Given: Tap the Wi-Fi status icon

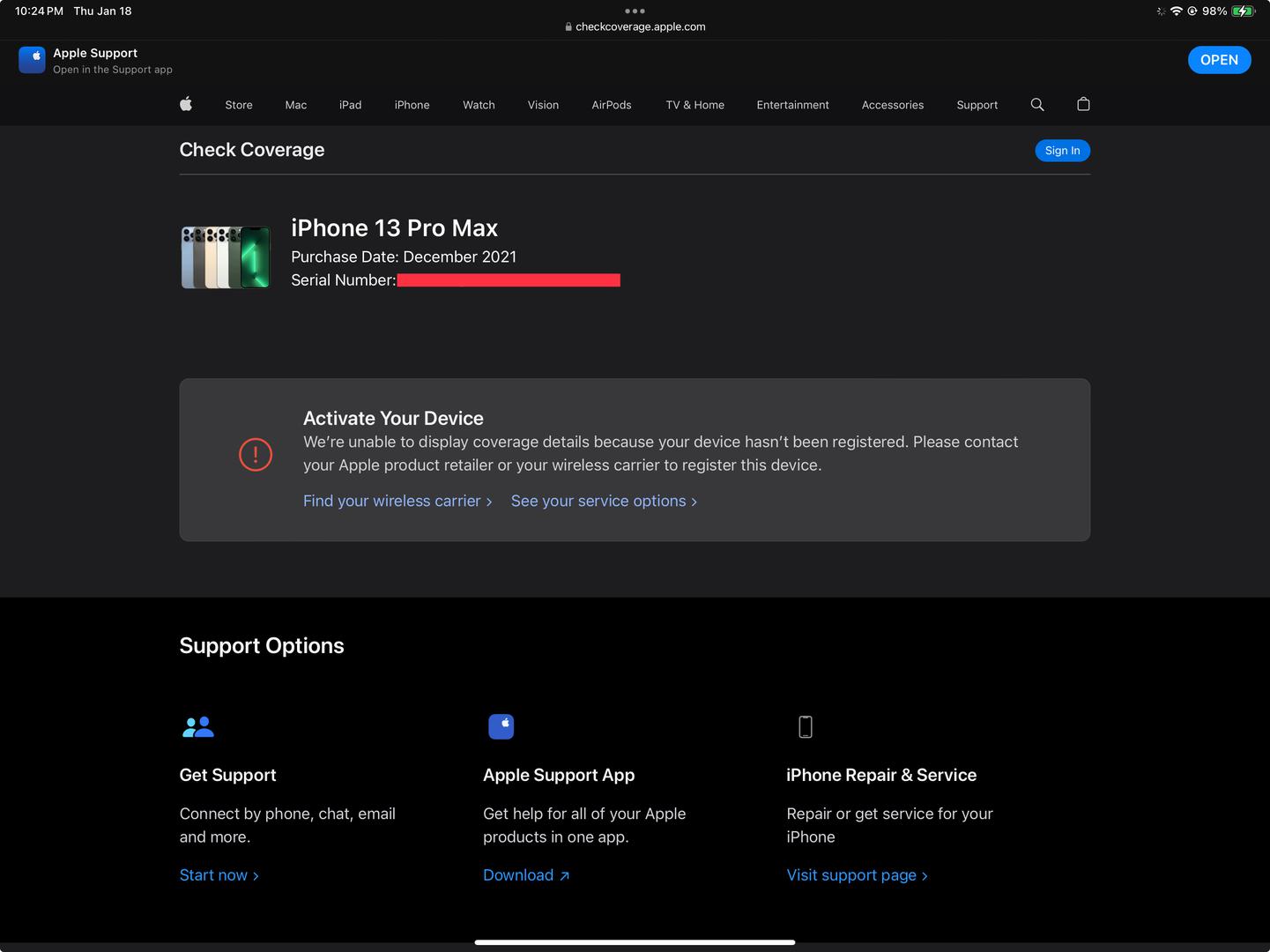Looking at the screenshot, I should coord(1177,11).
